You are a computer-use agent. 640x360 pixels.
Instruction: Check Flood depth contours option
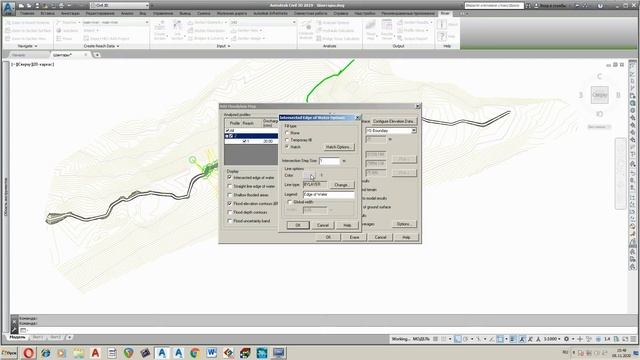point(230,212)
